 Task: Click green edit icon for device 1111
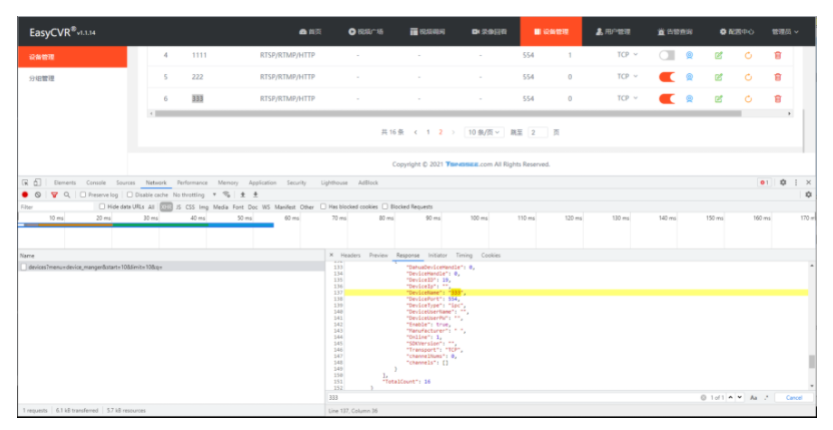pos(719,55)
